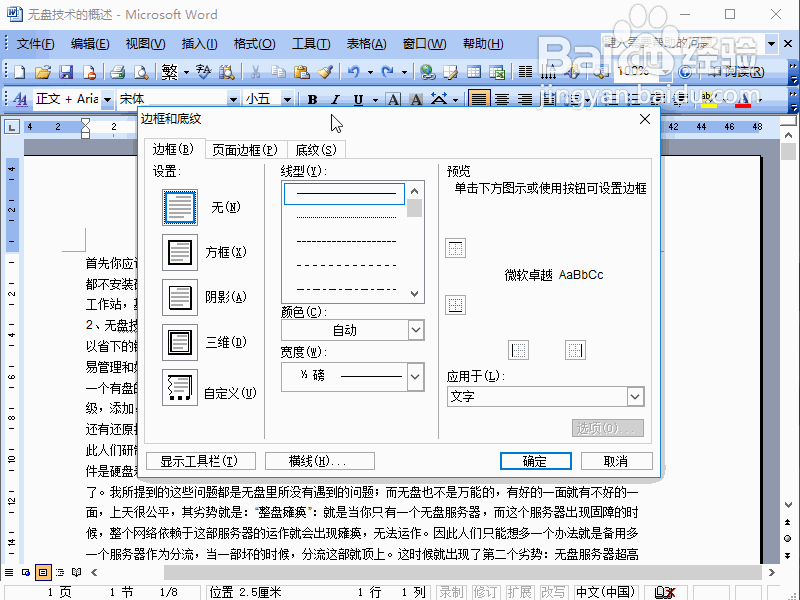Open the 颜色 color dropdown
Screen dimensions: 800x600
click(416, 330)
